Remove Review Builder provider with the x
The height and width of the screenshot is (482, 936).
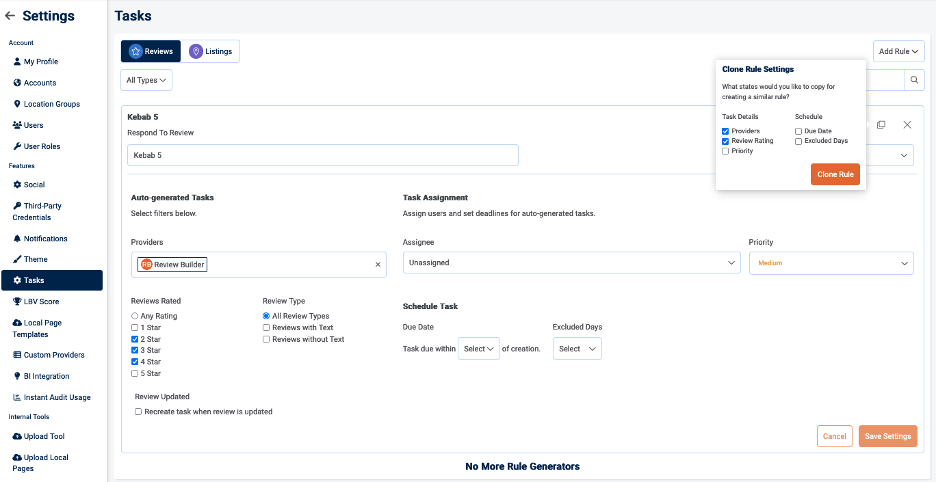click(378, 264)
